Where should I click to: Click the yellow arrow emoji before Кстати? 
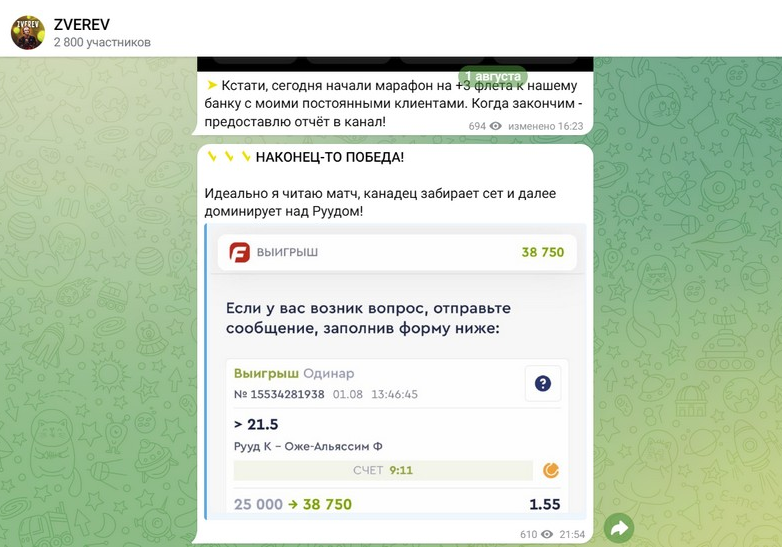point(212,86)
